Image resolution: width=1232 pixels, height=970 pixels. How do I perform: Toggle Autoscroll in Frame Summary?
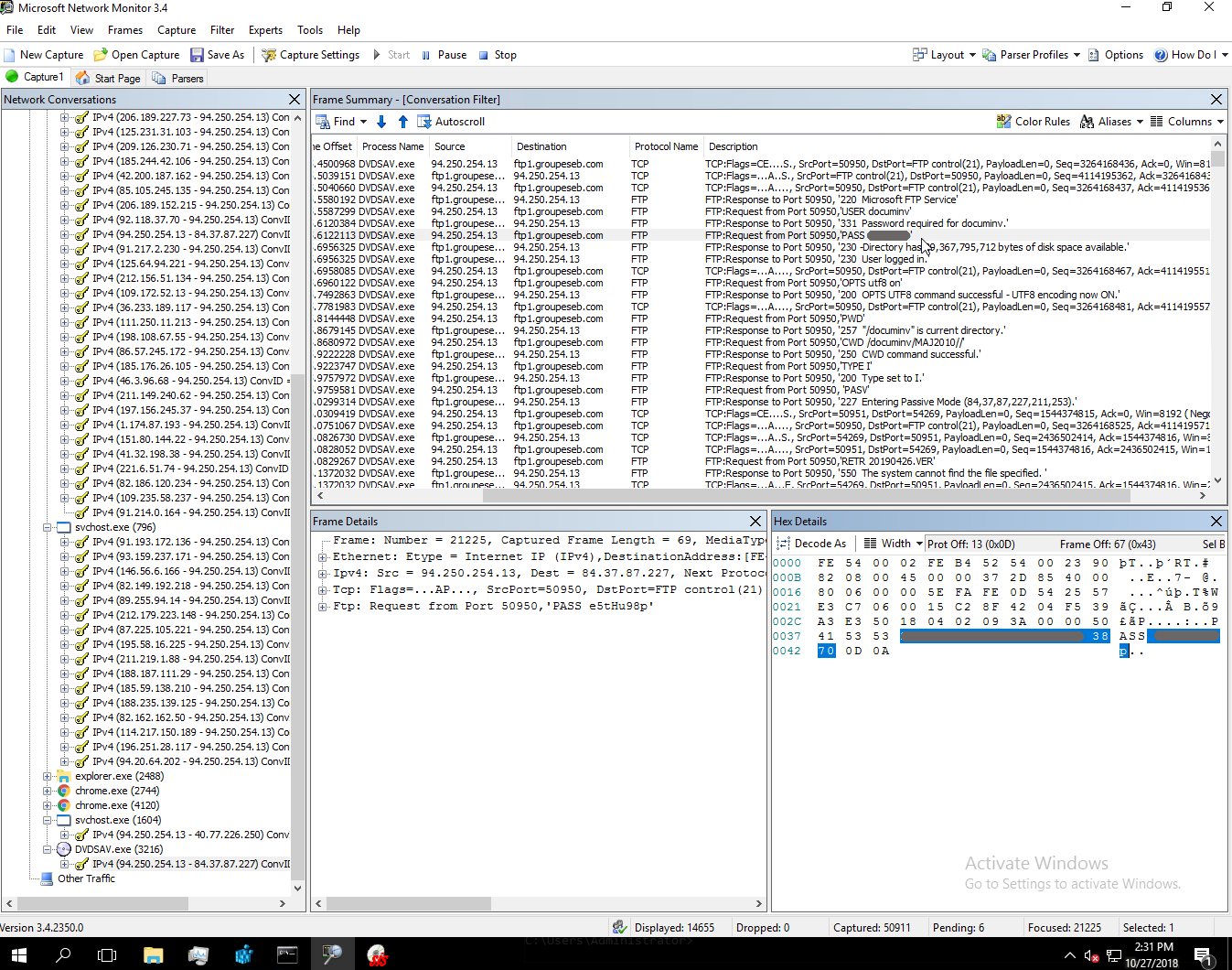tap(451, 122)
